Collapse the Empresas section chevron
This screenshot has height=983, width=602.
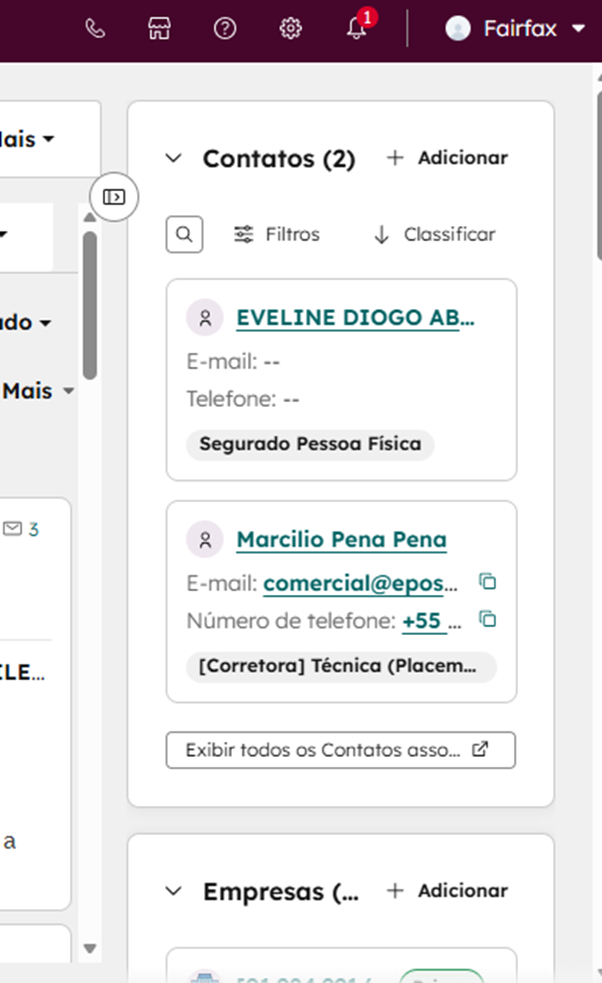[174, 891]
